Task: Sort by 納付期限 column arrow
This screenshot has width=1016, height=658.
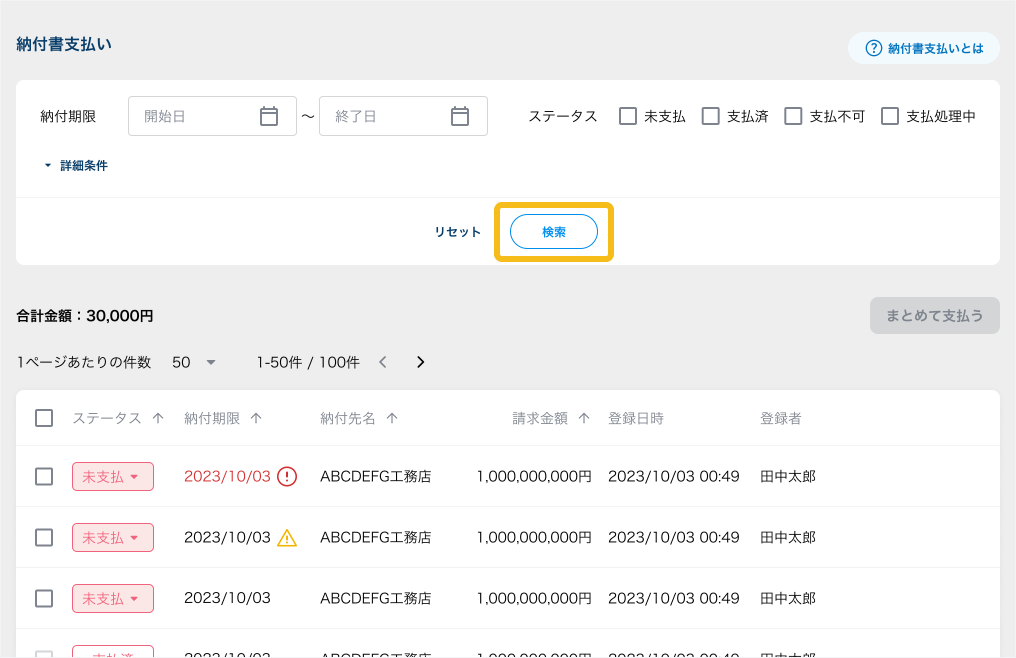Action: click(256, 418)
